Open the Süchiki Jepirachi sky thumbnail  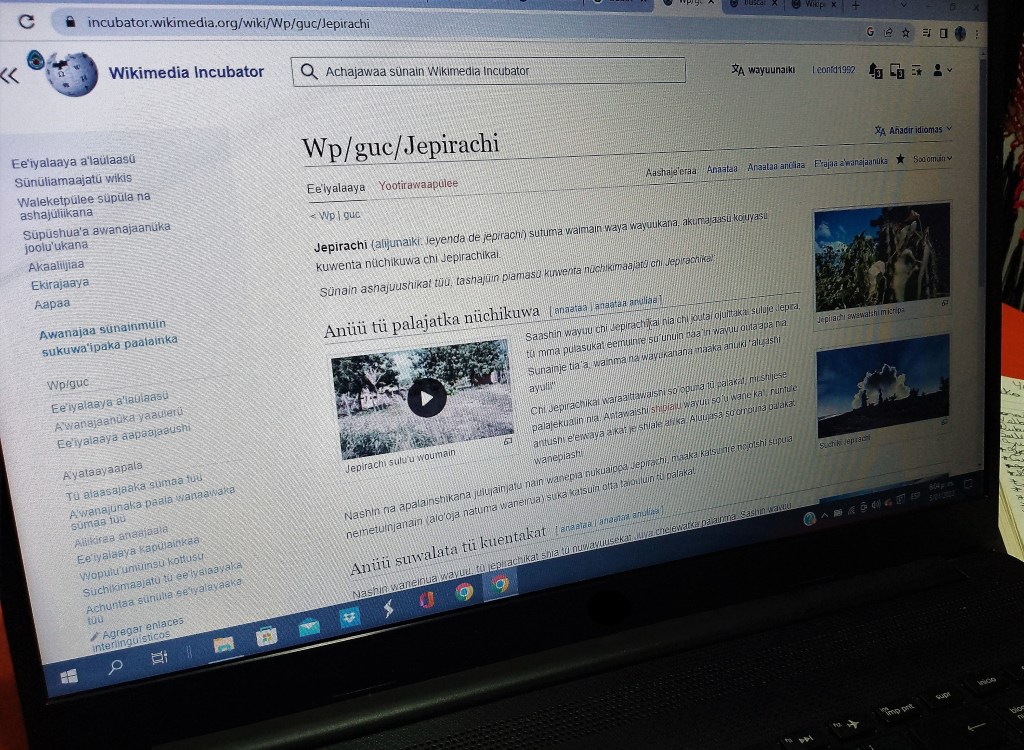(x=883, y=385)
